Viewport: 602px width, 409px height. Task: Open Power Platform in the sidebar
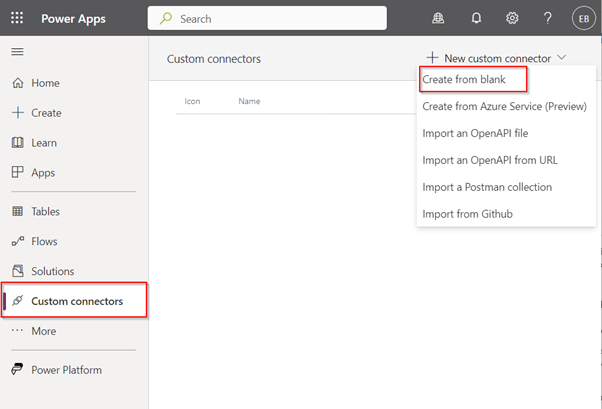coord(66,370)
